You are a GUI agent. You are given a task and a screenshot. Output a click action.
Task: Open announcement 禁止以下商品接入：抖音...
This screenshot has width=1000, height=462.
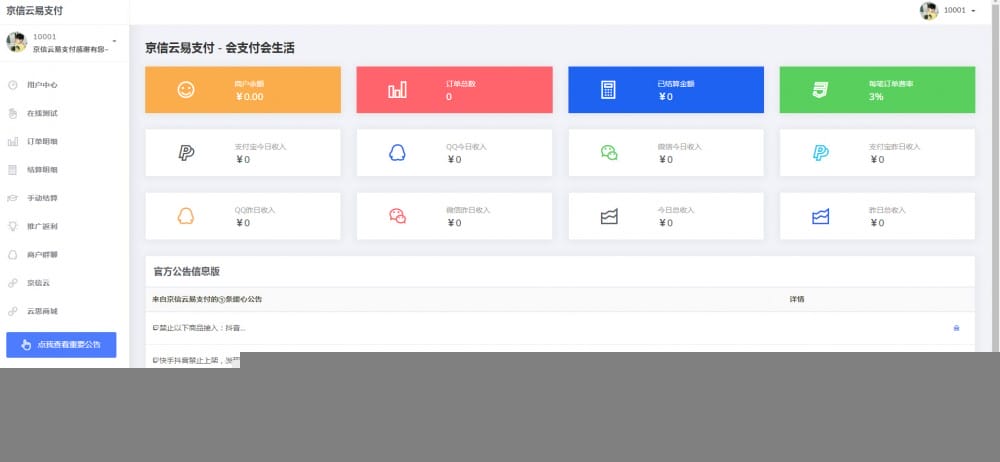199,328
